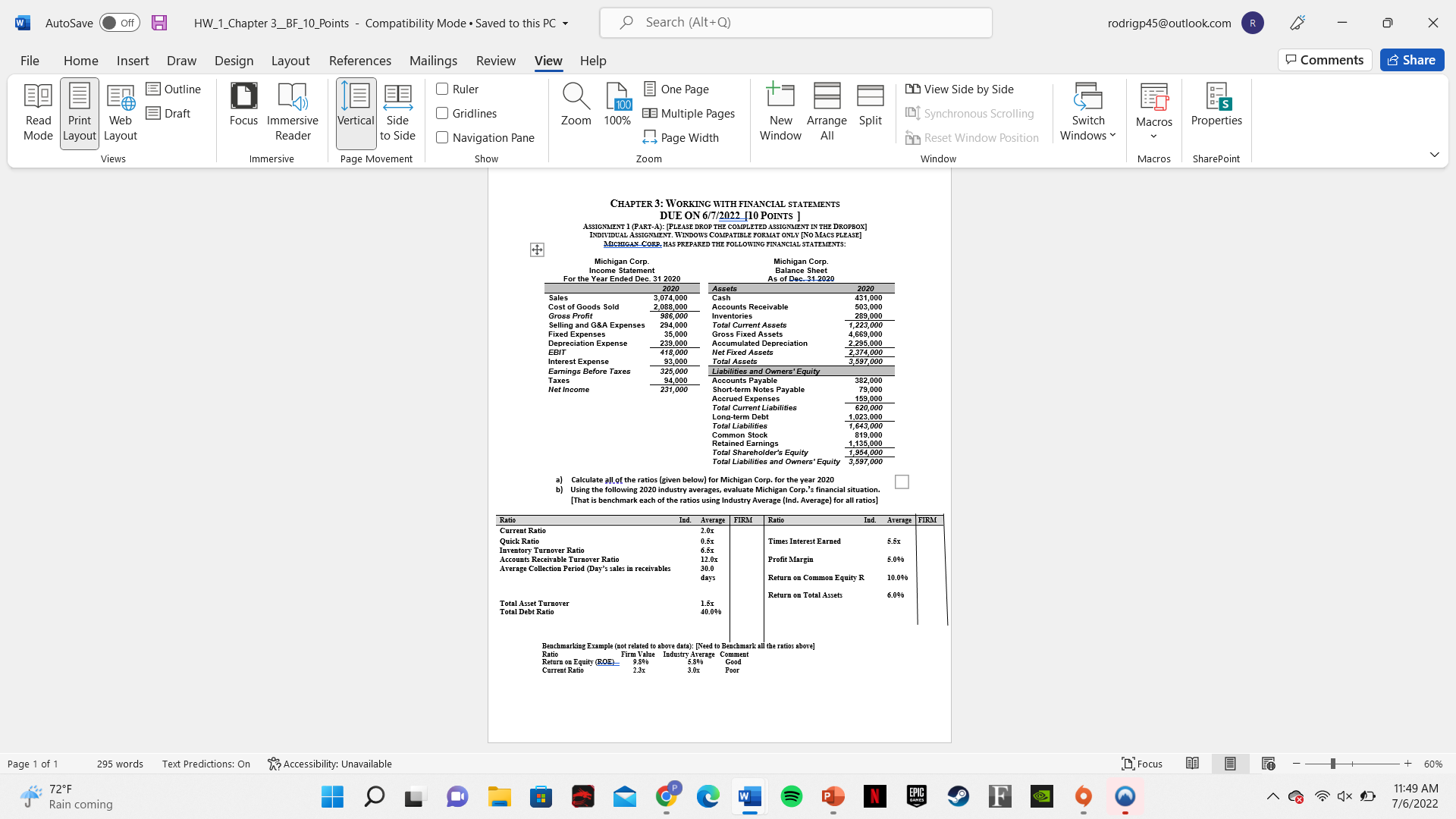Collapse the ribbon with the chevron
This screenshot has height=819, width=1456.
1434,155
